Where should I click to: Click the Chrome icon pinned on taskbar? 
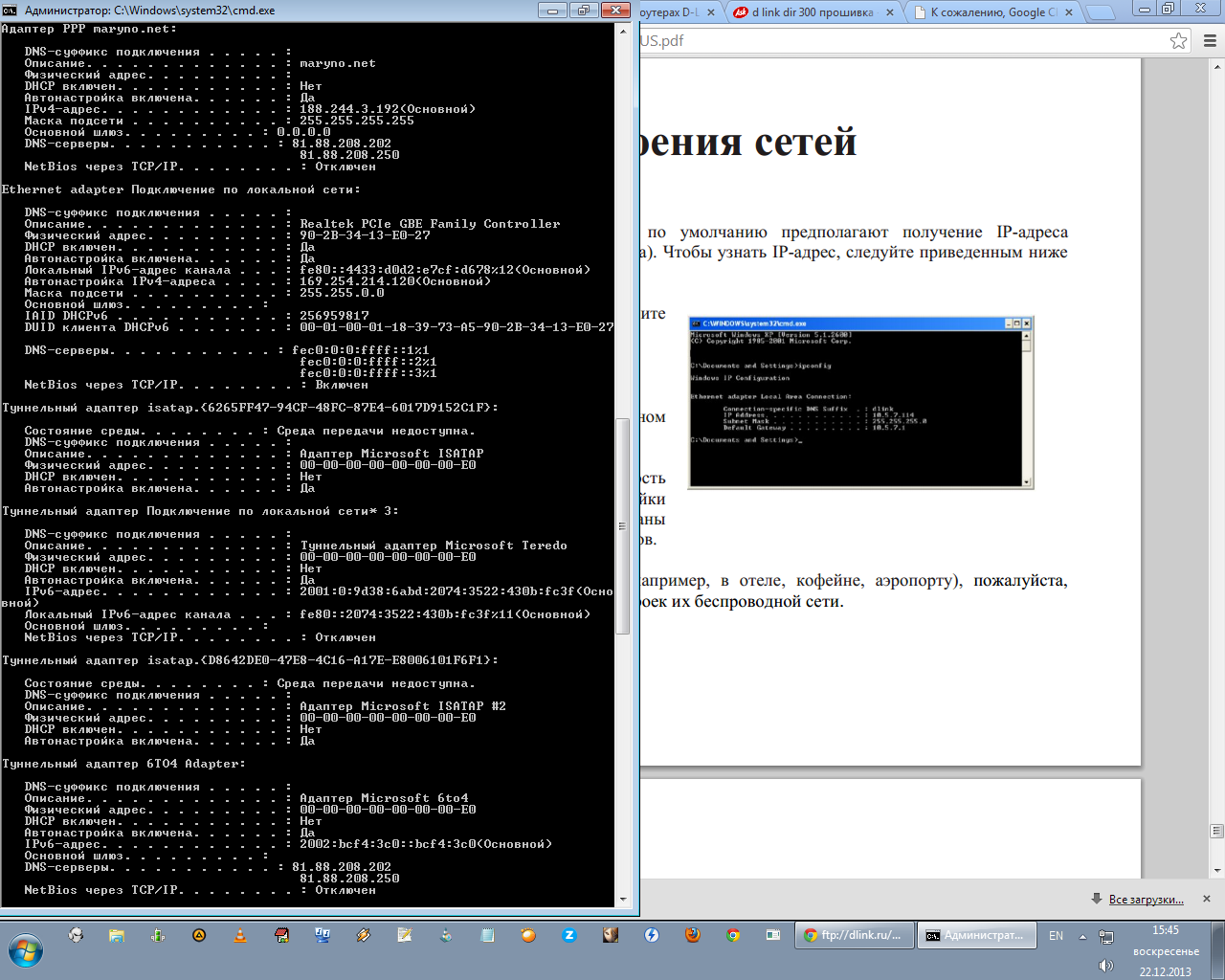point(733,935)
